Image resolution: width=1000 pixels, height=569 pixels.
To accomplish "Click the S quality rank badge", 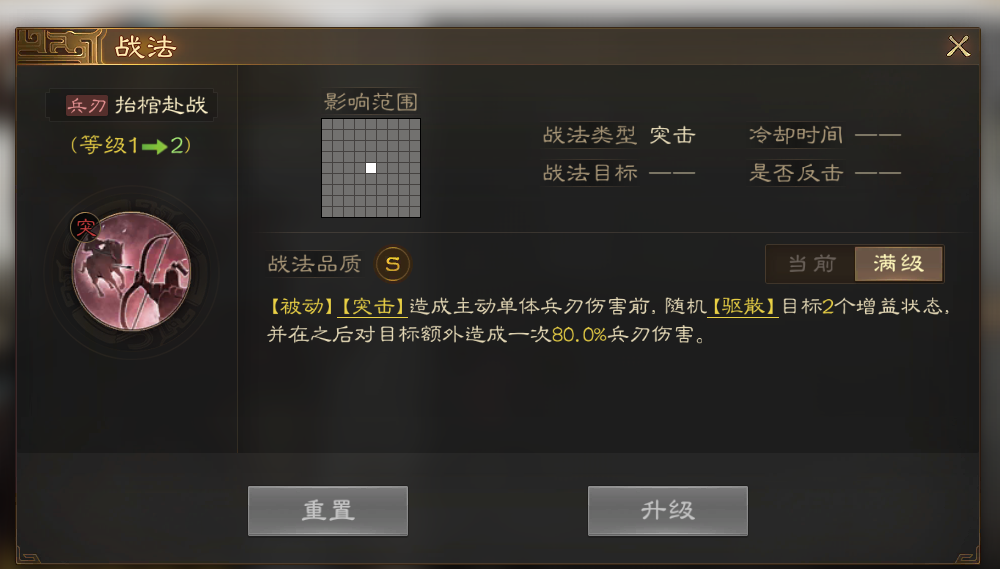I will [393, 263].
